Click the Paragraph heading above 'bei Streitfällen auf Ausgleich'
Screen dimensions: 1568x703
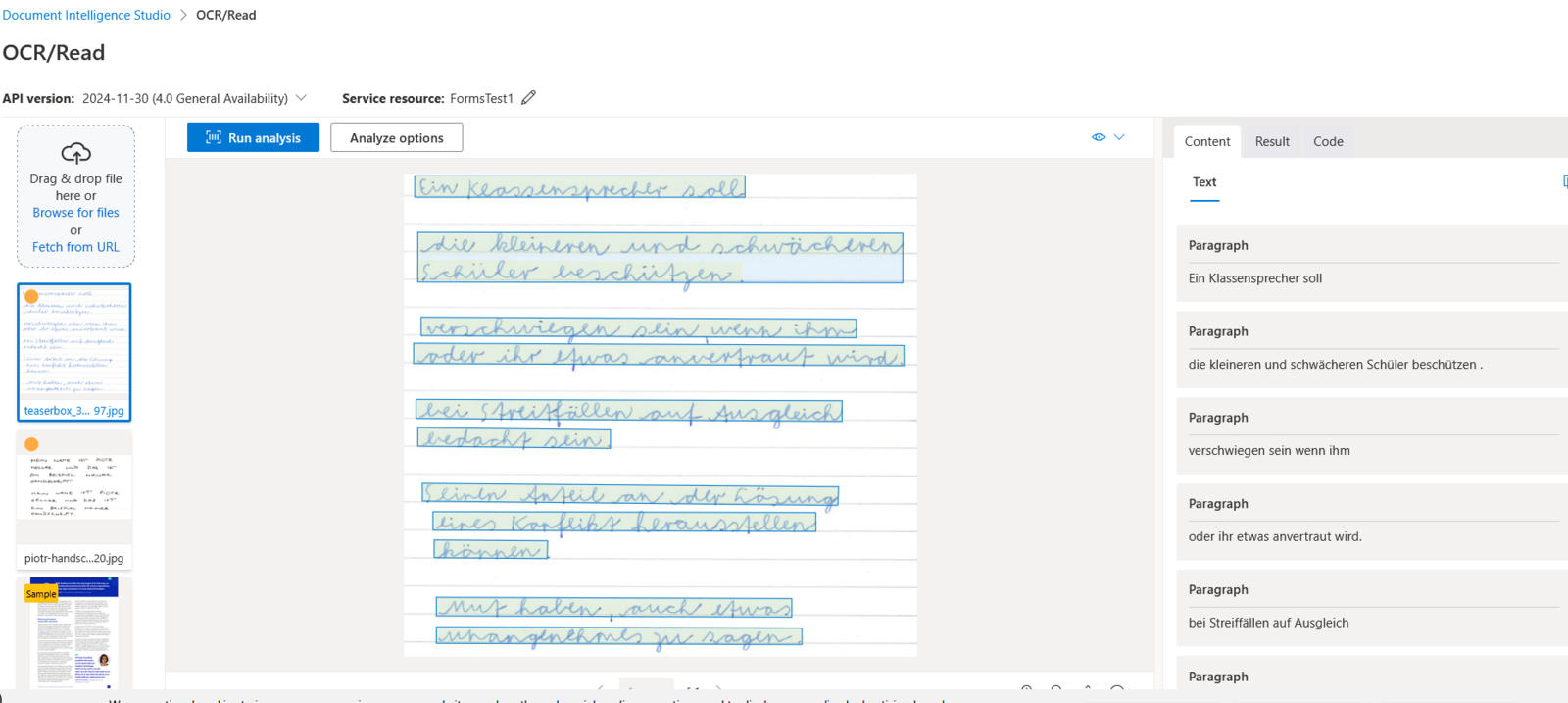coord(1218,590)
